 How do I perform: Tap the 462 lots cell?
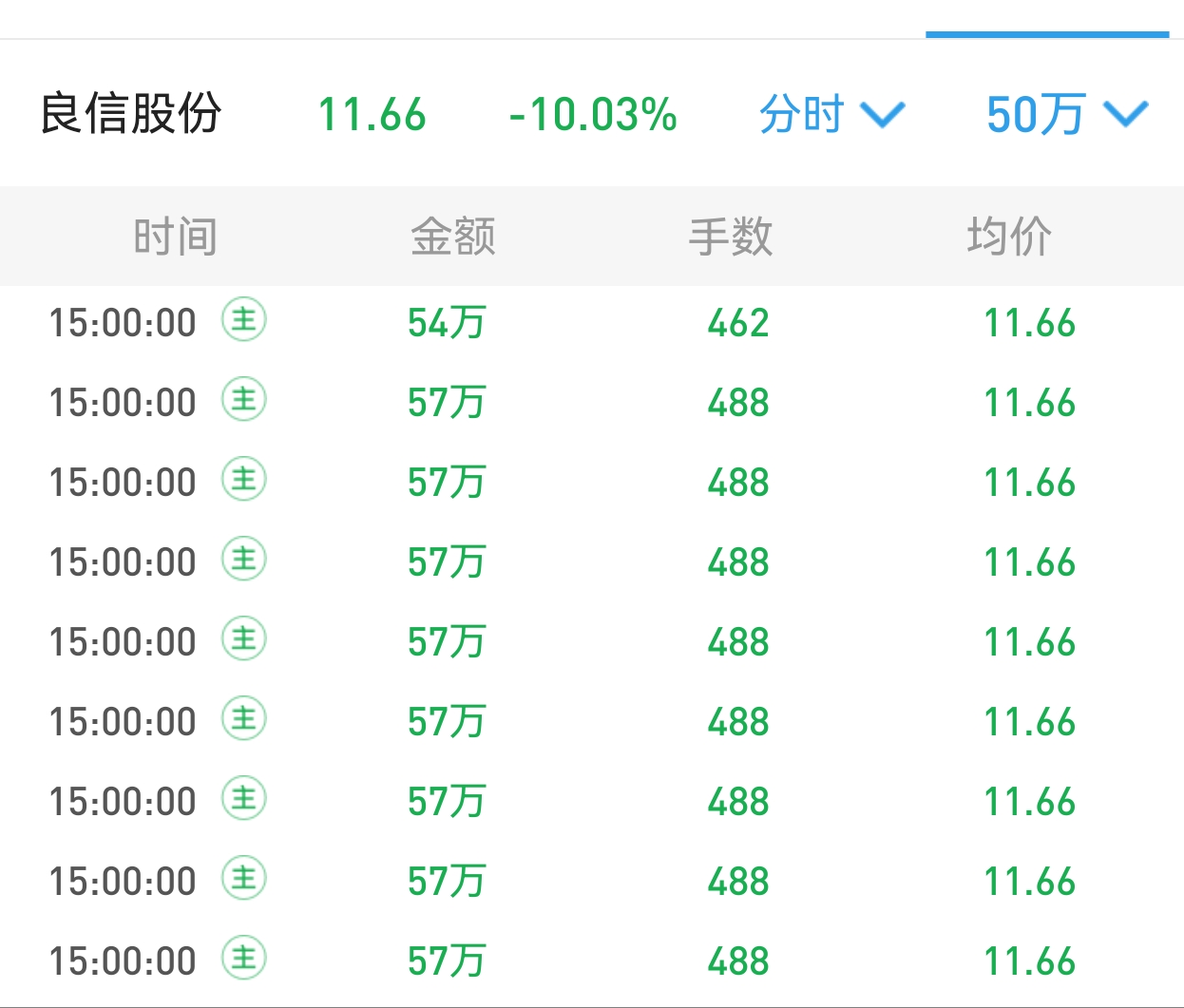point(738,323)
